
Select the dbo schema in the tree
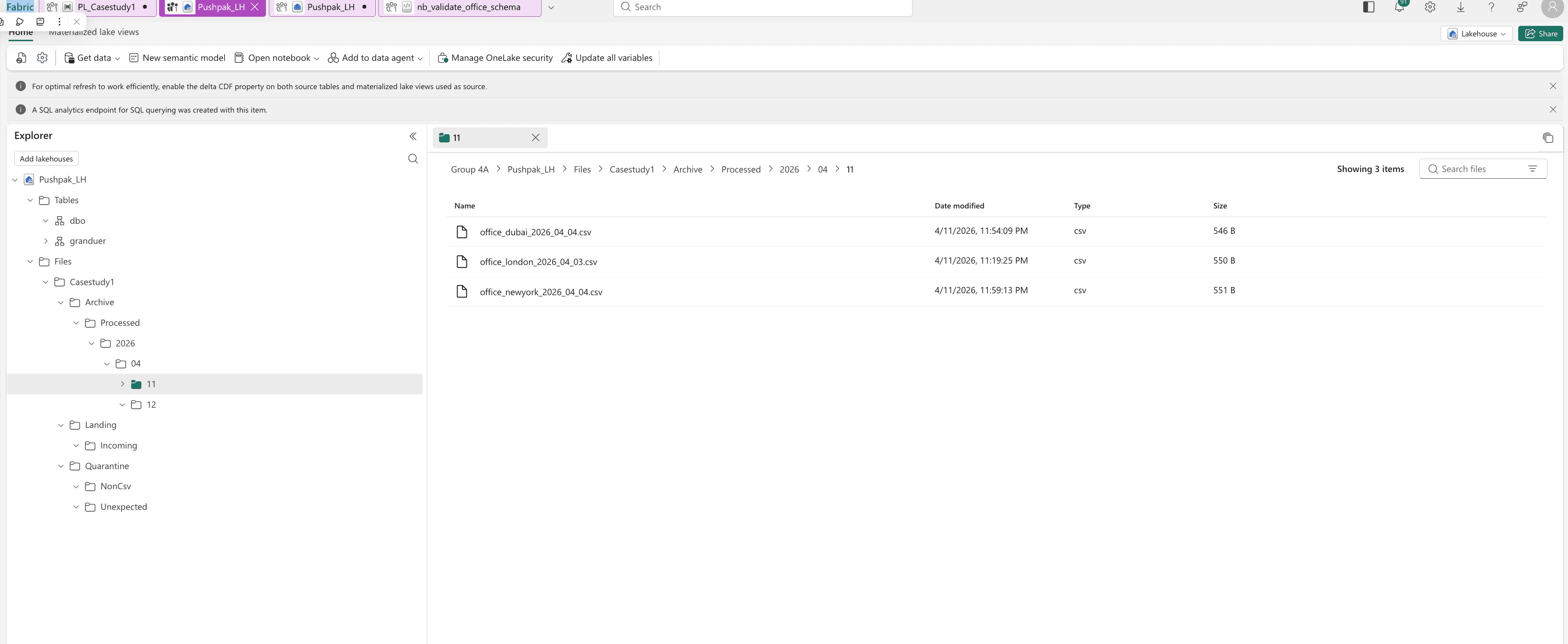click(77, 221)
